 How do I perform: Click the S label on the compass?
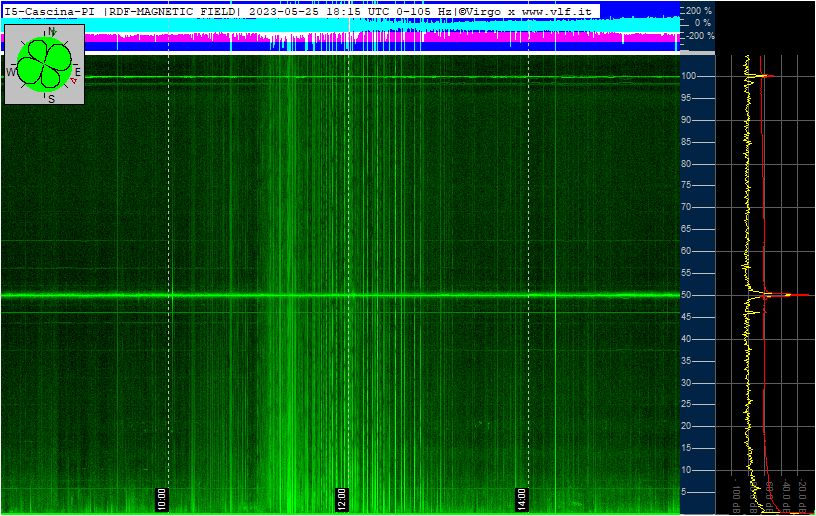[51, 99]
